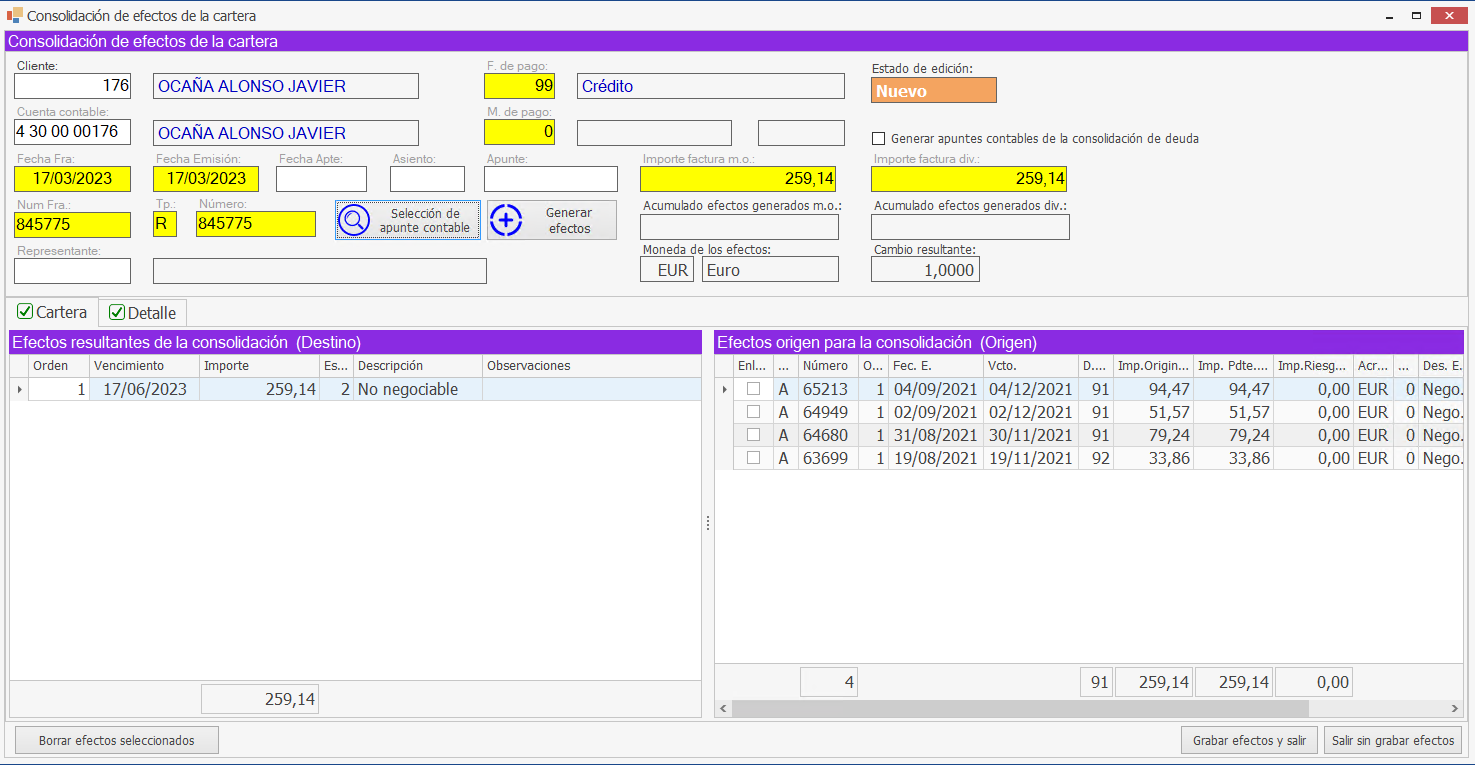Click the left arrow of the horizontal scrollbar
The image size is (1475, 765).
[x=723, y=708]
